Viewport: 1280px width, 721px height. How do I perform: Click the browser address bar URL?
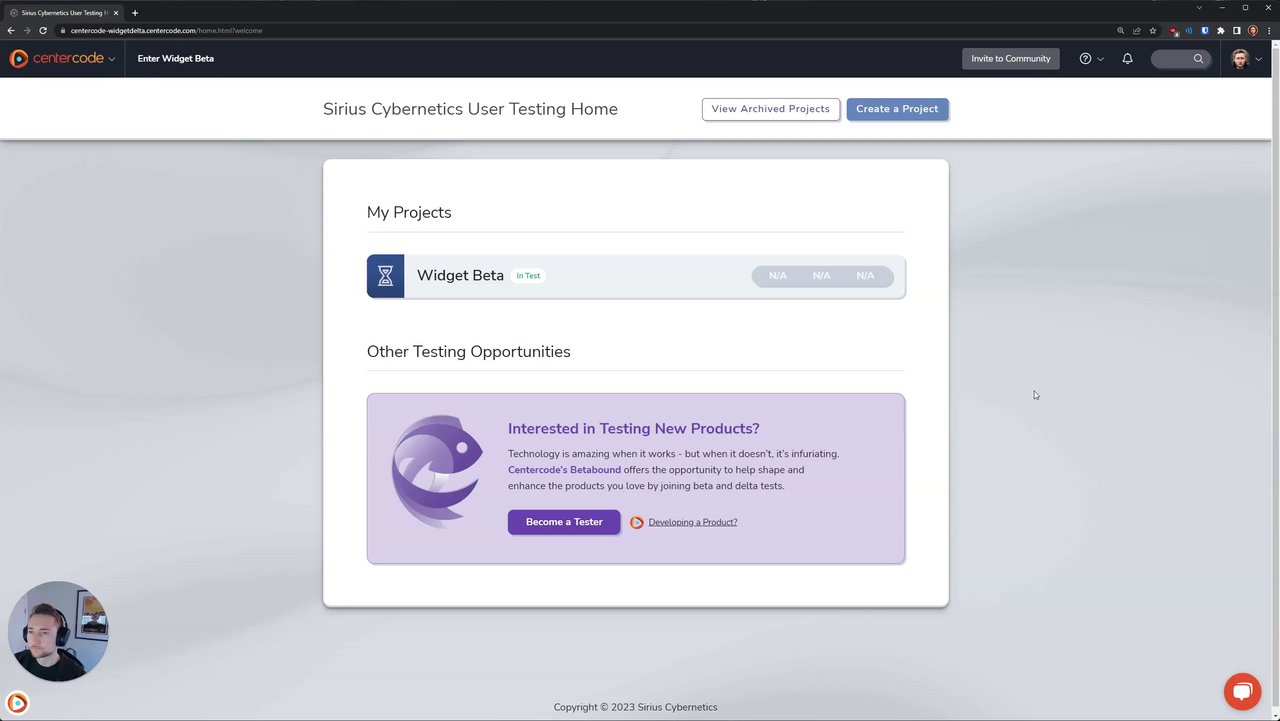tap(166, 31)
